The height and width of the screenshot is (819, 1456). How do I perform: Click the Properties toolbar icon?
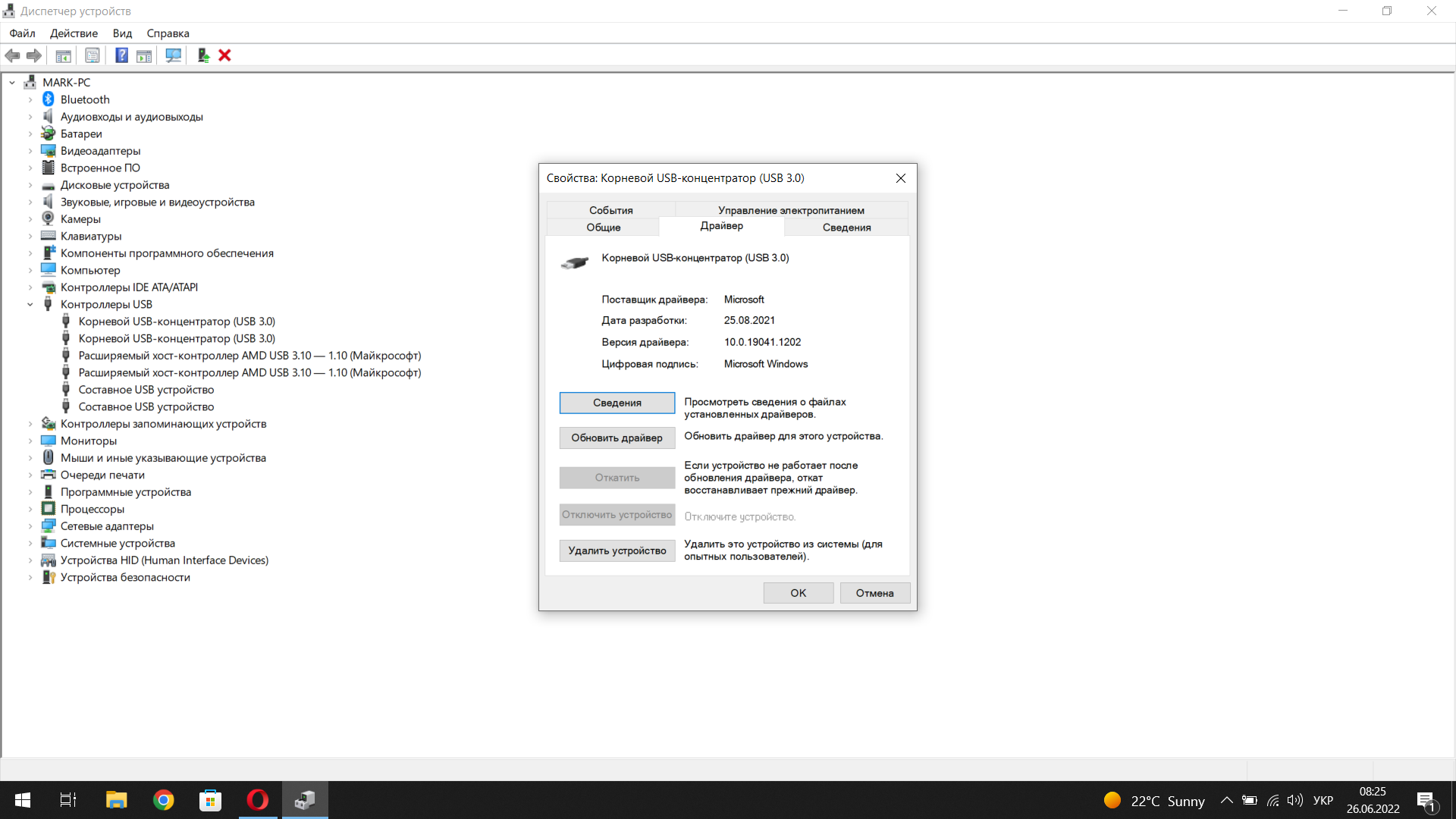[x=93, y=55]
